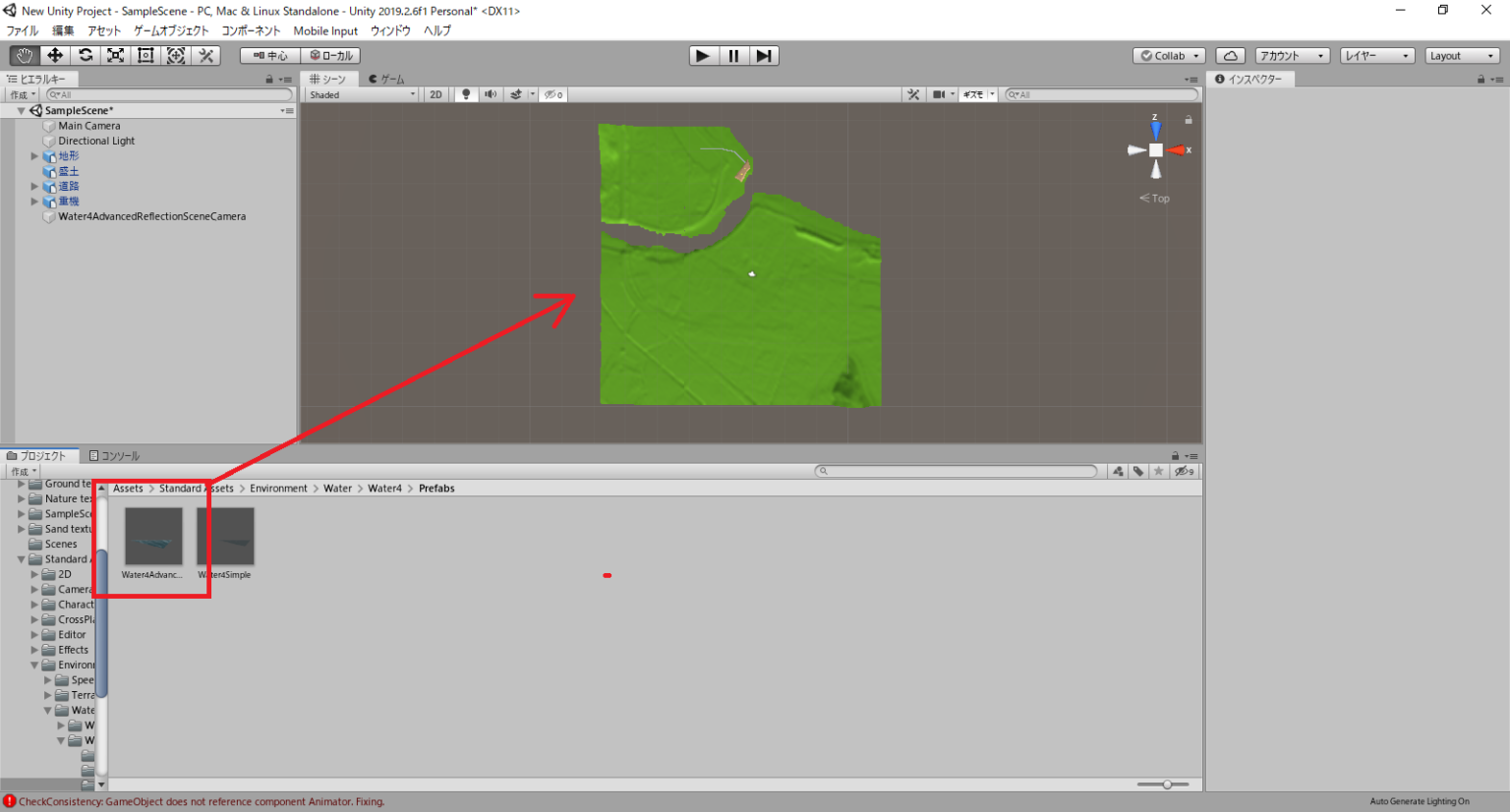Select the Move tool
Screen dimensions: 1510x812
(55, 55)
